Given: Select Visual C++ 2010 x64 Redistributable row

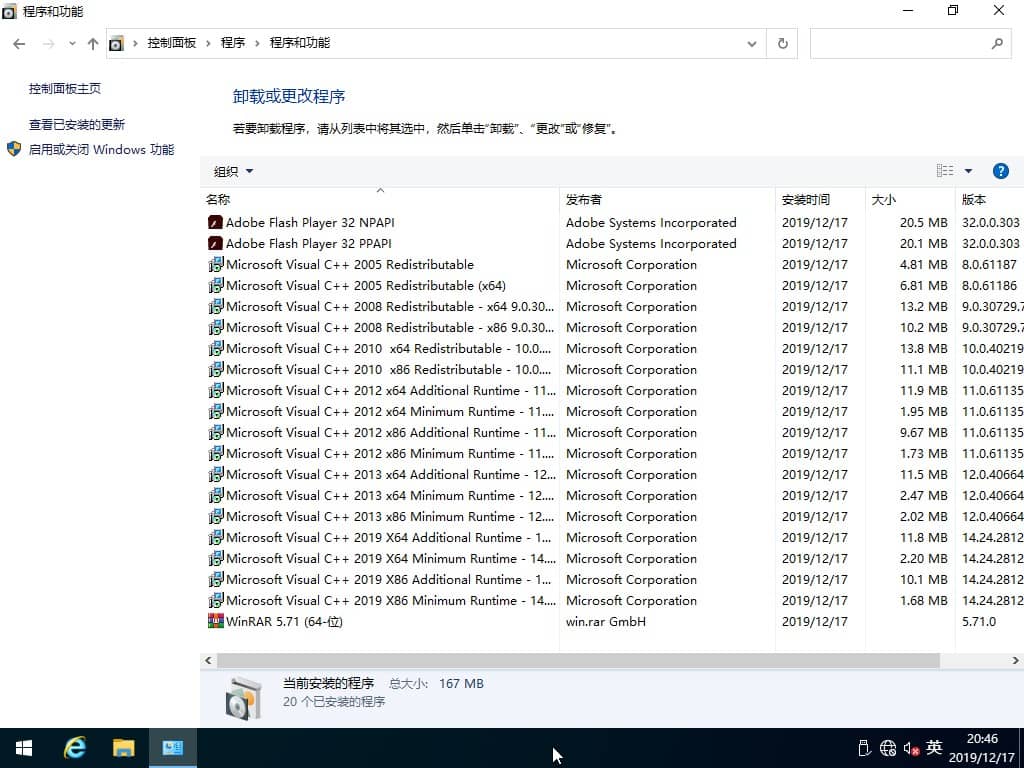Looking at the screenshot, I should point(612,348).
